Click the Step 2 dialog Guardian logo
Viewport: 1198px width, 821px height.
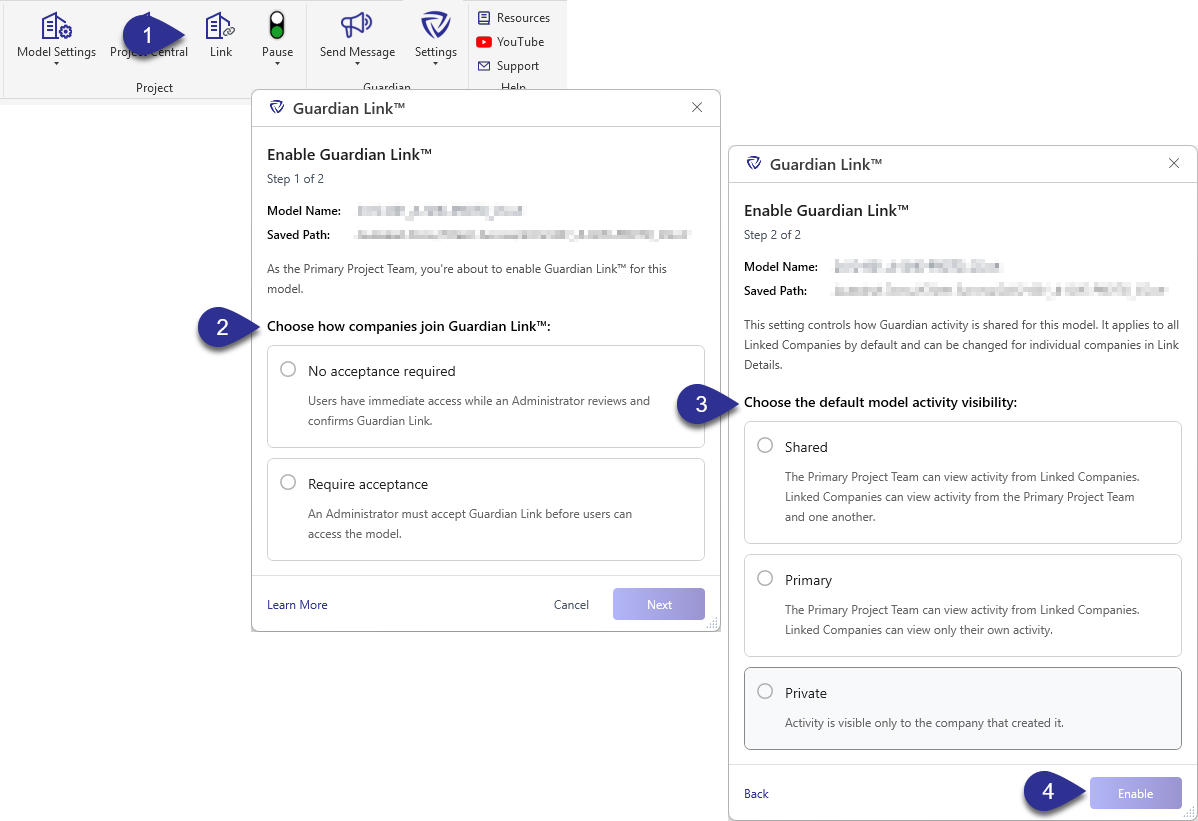coord(753,163)
